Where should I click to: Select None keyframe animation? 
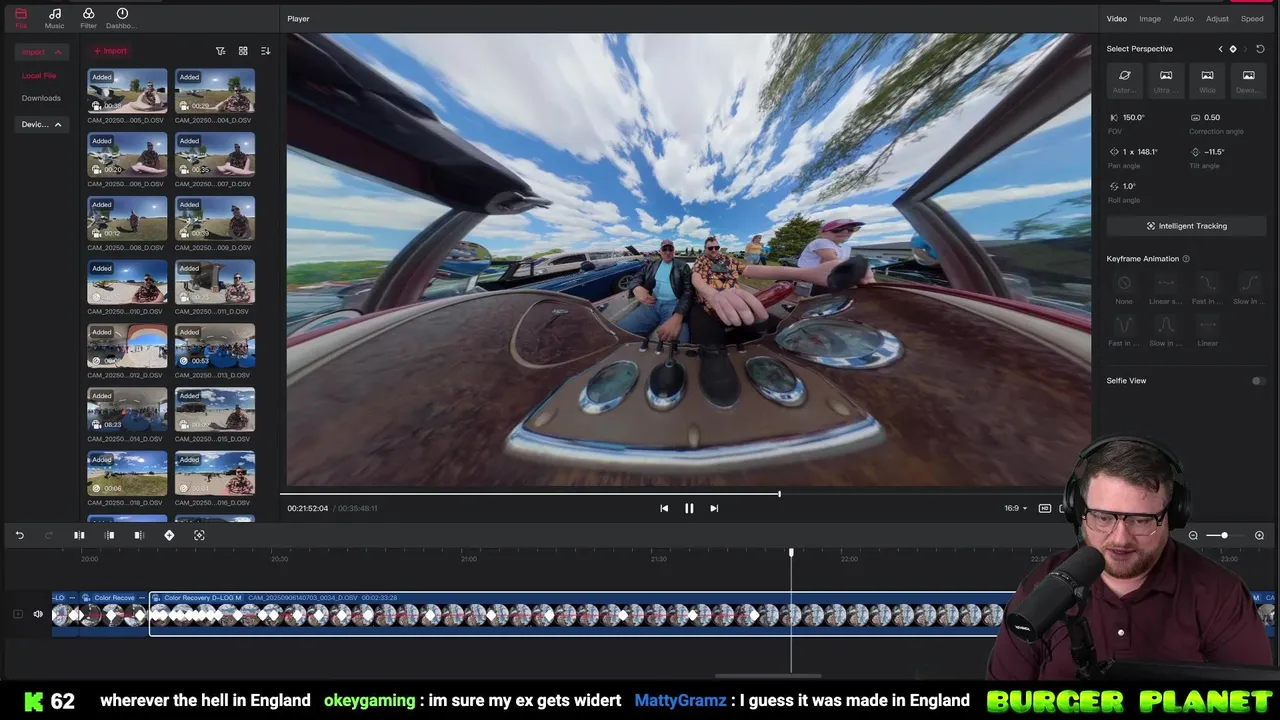(1124, 289)
